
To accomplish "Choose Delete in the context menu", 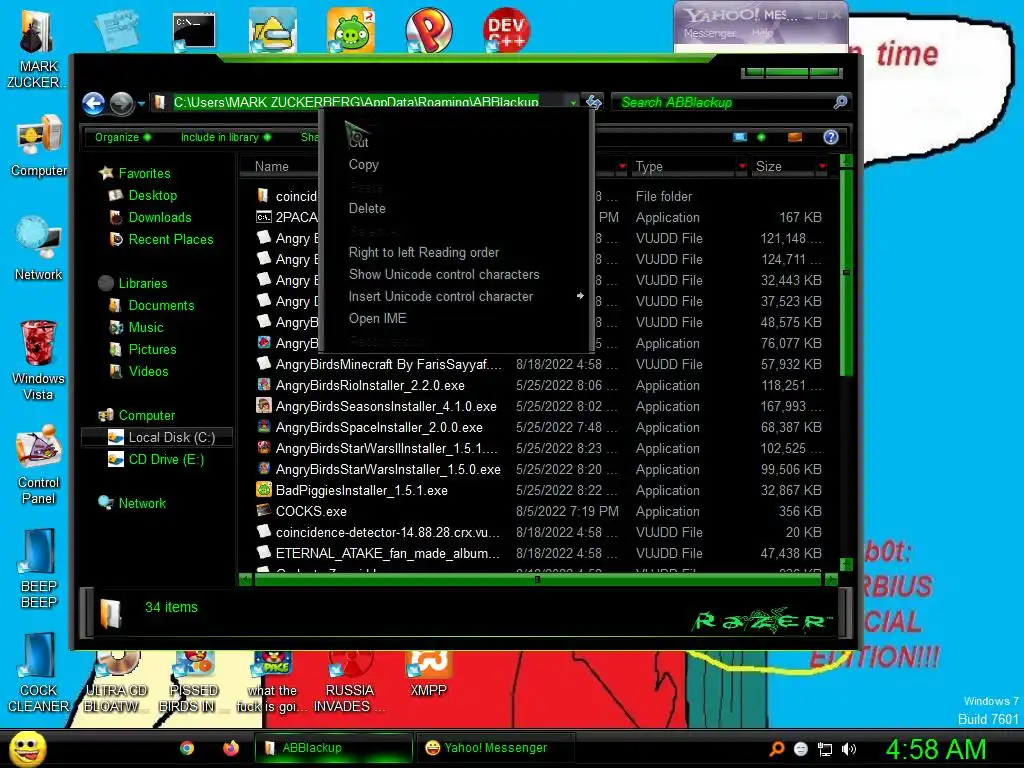I will click(x=367, y=208).
